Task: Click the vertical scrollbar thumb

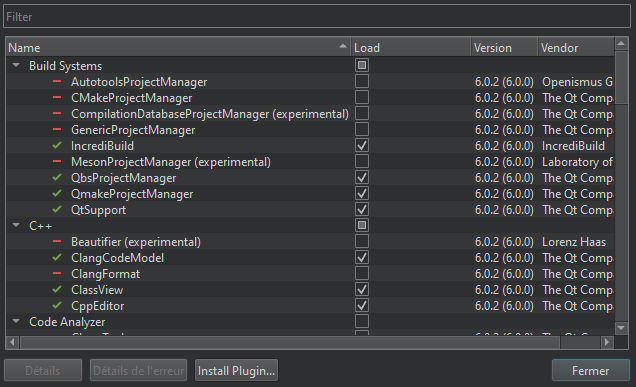Action: [x=621, y=77]
